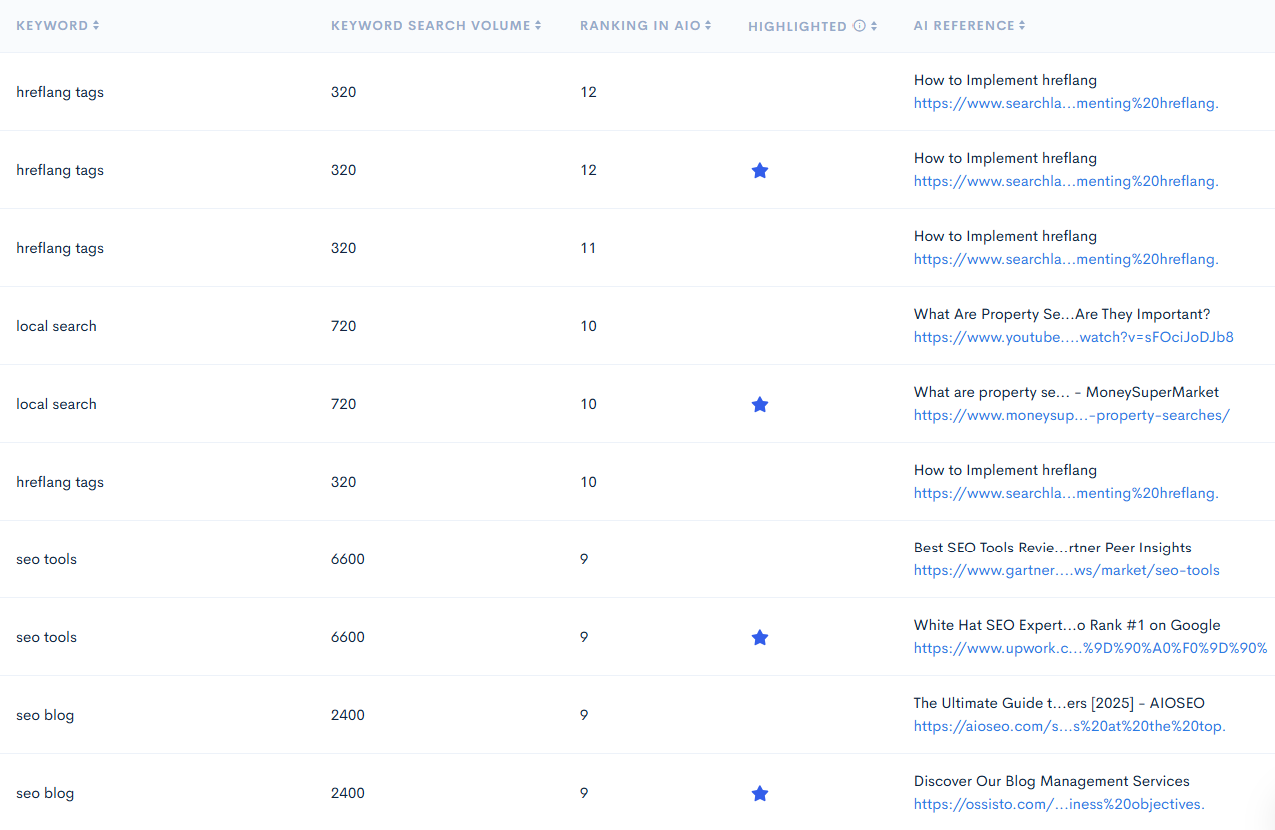
Task: Click the sort icon on AI REFERENCE column
Action: [x=1021, y=25]
